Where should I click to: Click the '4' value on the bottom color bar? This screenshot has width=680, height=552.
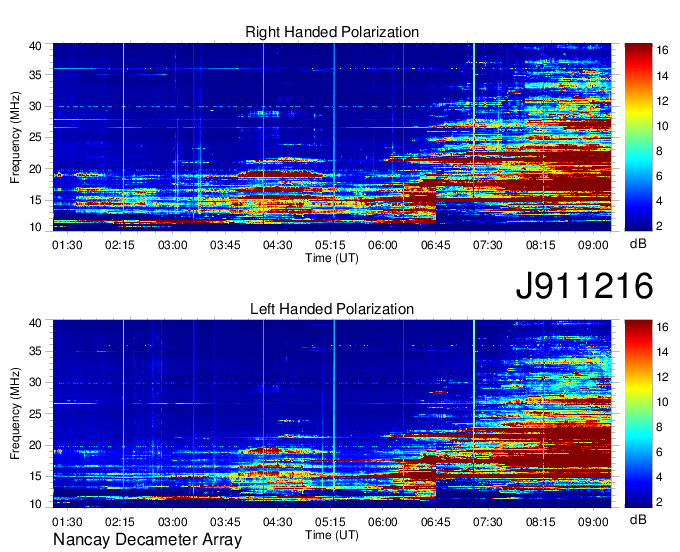659,477
